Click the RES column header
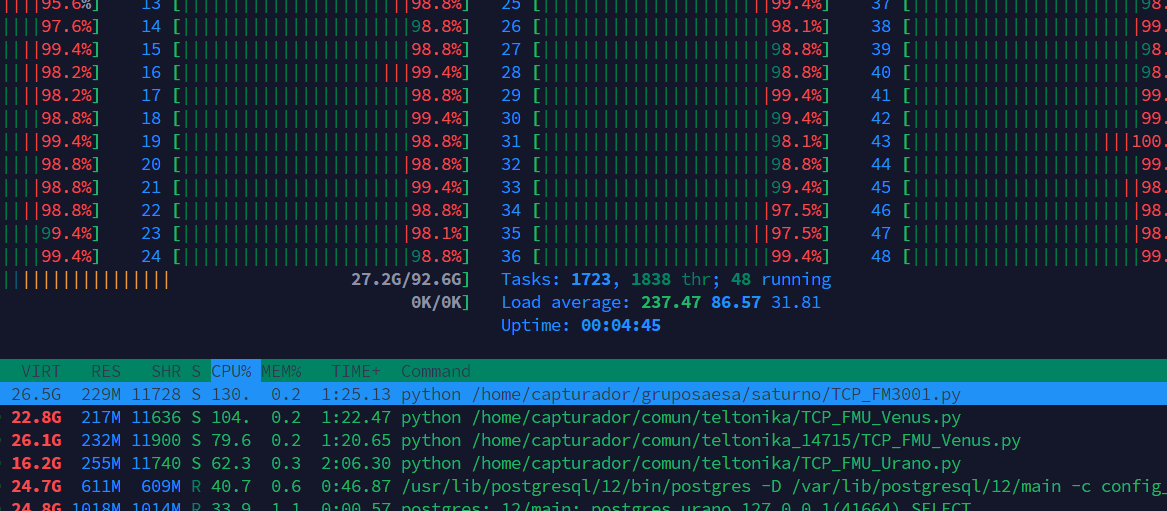Image resolution: width=1167 pixels, height=511 pixels. click(105, 371)
